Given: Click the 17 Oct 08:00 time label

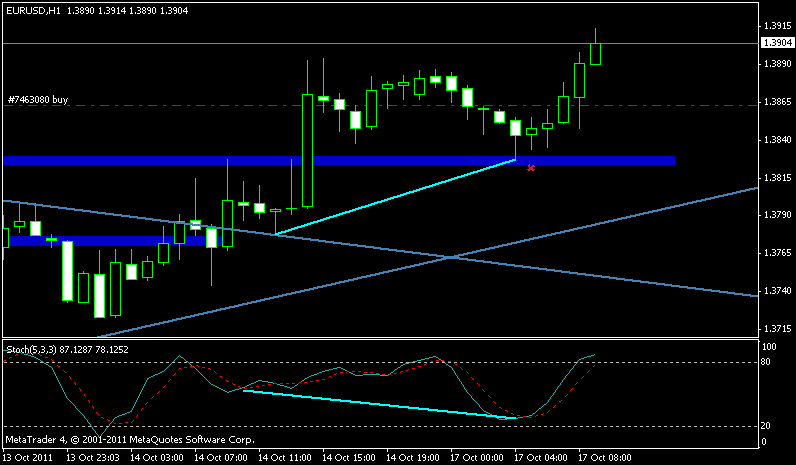Looking at the screenshot, I should (605, 457).
